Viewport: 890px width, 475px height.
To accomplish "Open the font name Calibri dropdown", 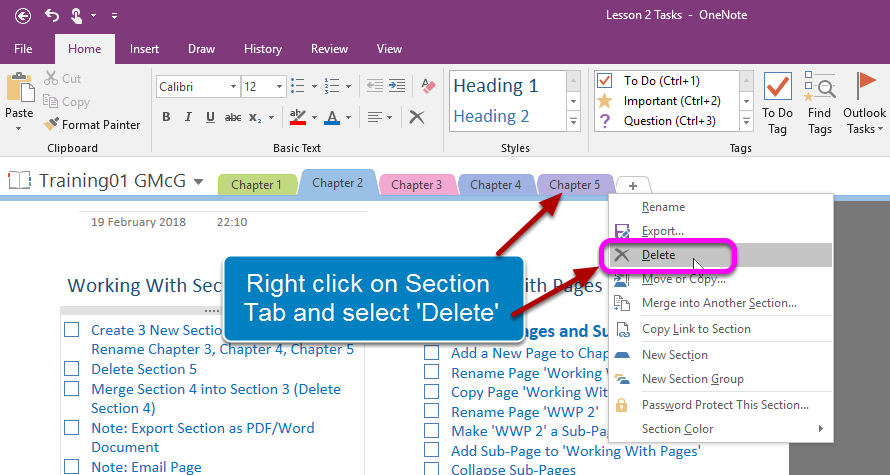I will click(x=232, y=87).
